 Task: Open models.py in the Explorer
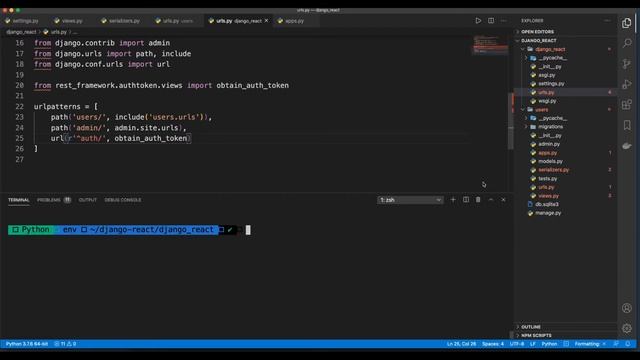550,161
